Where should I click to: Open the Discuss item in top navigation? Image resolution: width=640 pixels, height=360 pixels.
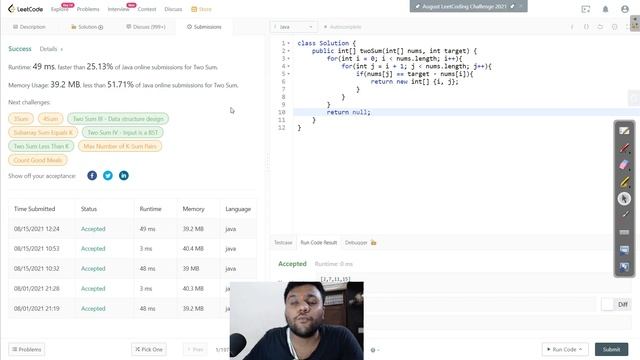point(173,9)
